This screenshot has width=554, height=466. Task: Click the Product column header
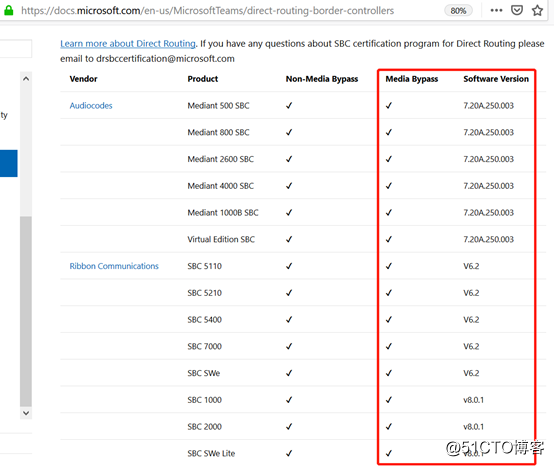coord(202,79)
